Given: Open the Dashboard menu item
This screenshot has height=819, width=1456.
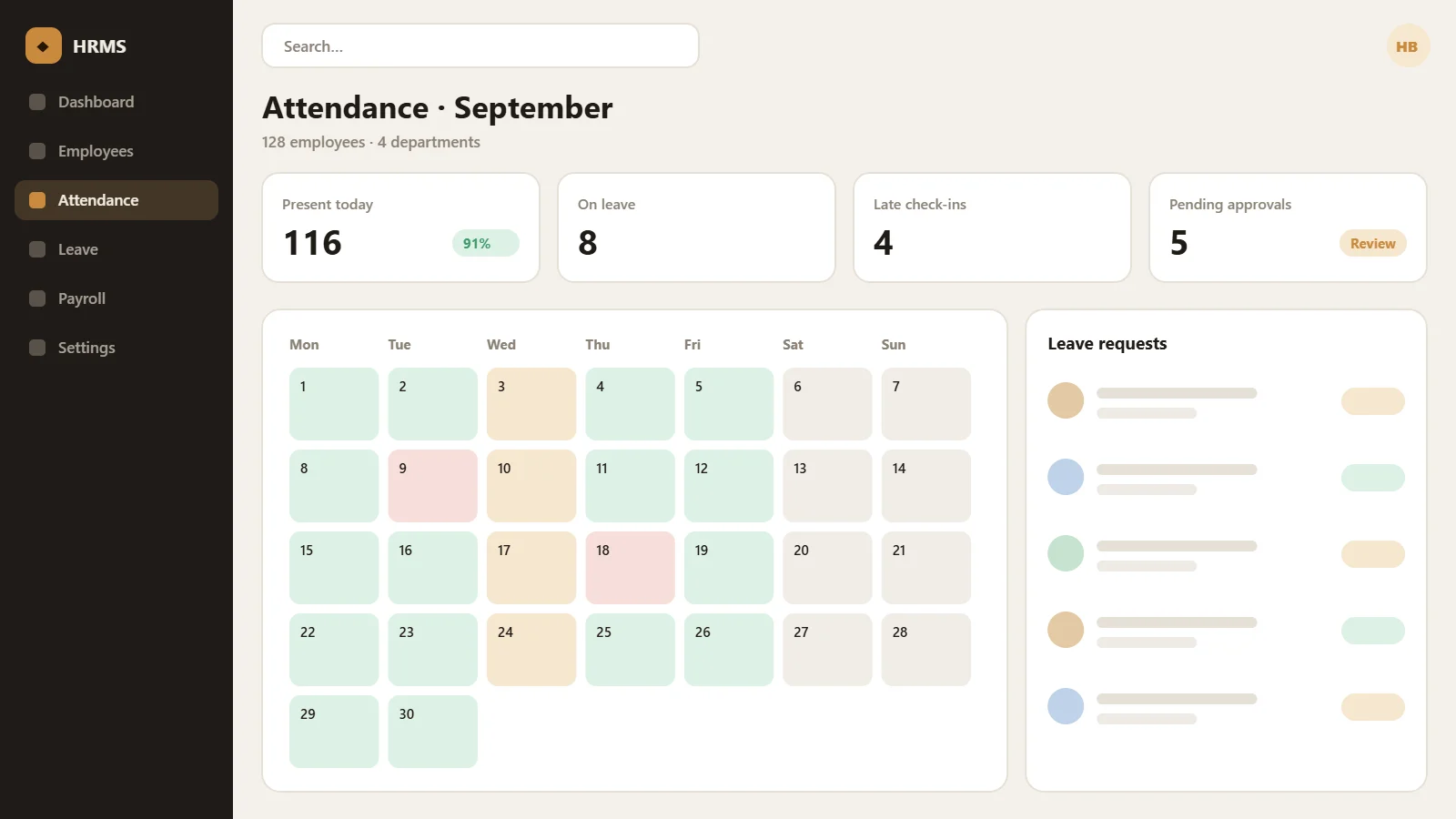Looking at the screenshot, I should 116,102.
